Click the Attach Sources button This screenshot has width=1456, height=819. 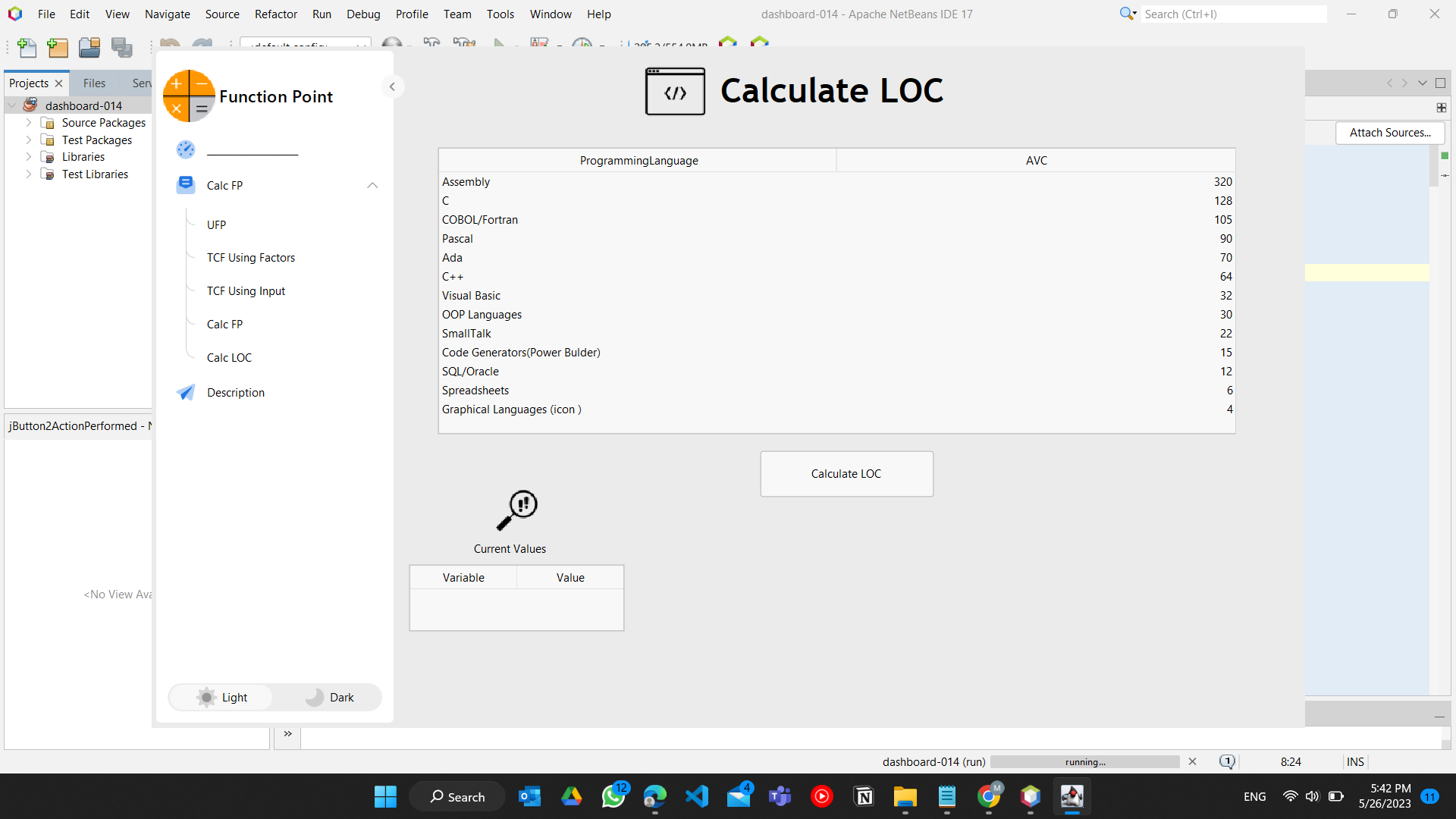click(x=1389, y=132)
